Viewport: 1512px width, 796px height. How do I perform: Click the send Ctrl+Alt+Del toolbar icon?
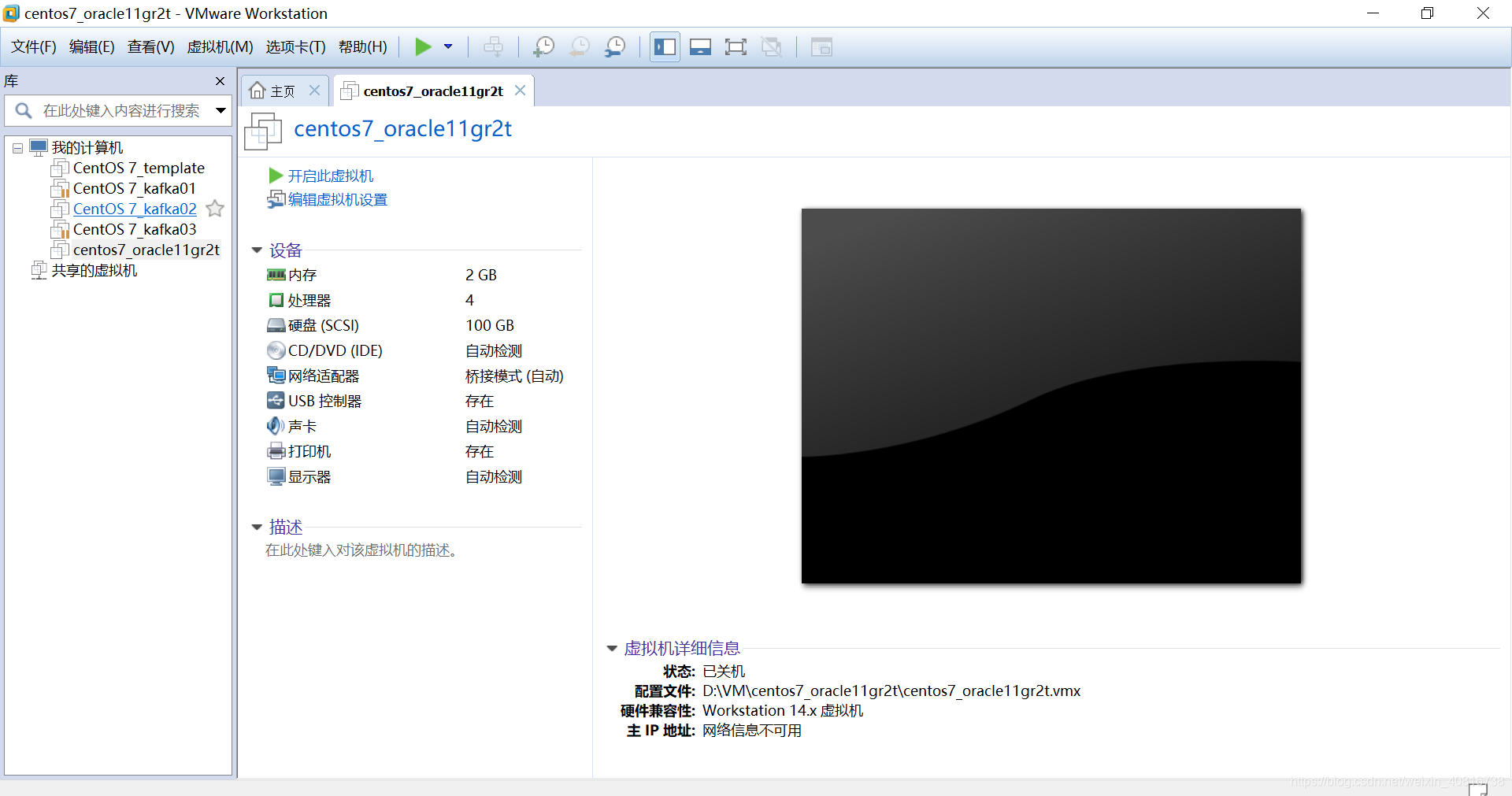[494, 47]
